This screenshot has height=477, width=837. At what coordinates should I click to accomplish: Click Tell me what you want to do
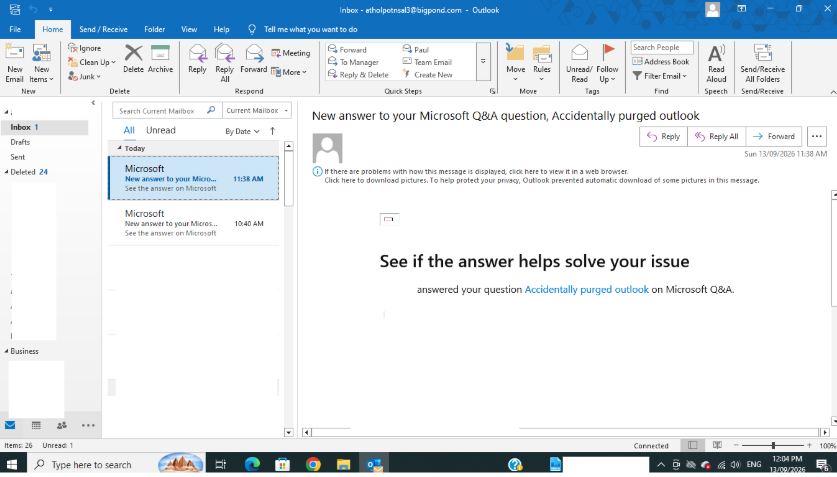click(x=310, y=29)
